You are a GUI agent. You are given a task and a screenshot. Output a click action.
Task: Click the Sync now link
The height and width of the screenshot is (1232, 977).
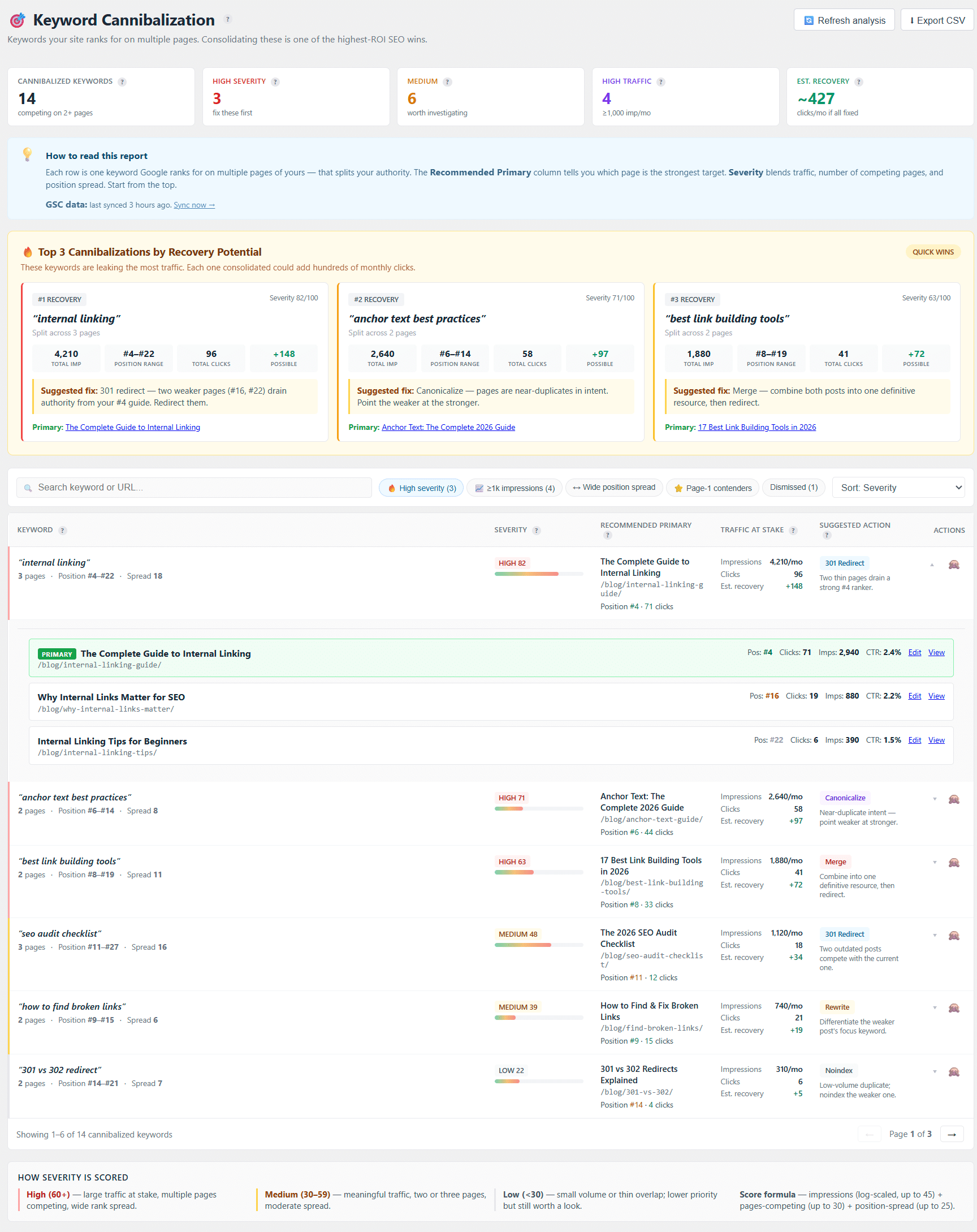tap(194, 205)
